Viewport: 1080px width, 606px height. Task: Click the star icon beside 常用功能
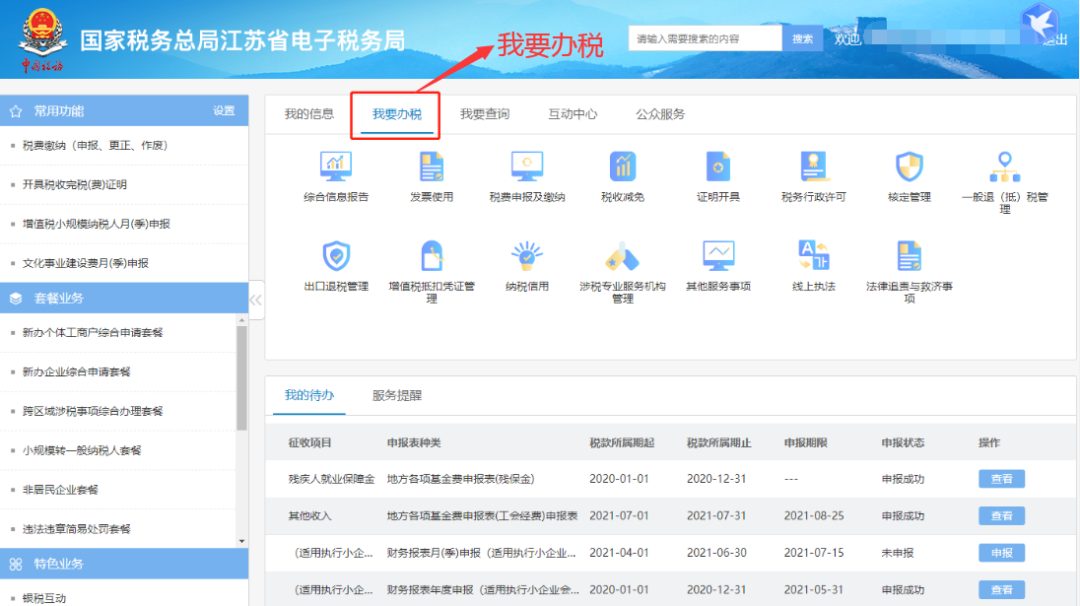tap(16, 111)
